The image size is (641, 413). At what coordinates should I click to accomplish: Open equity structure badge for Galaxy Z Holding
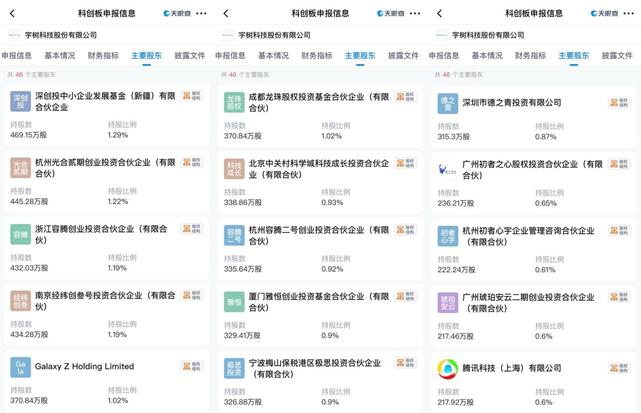click(x=191, y=366)
